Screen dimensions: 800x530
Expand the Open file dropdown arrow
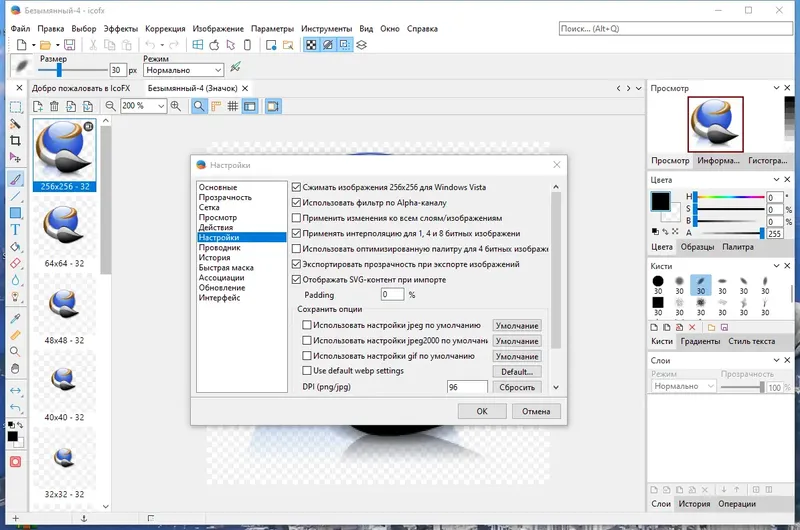[57, 45]
